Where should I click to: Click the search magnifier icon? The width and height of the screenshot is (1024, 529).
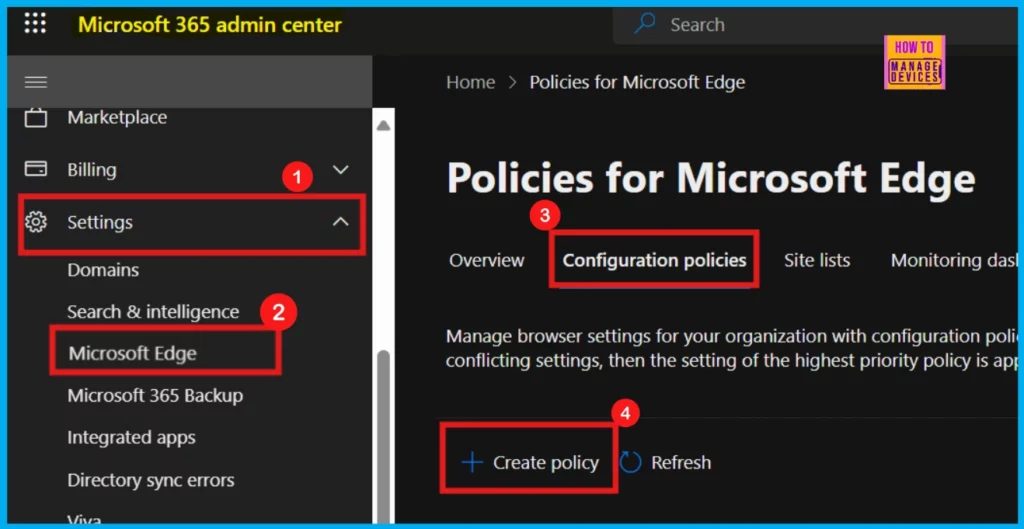(645, 24)
